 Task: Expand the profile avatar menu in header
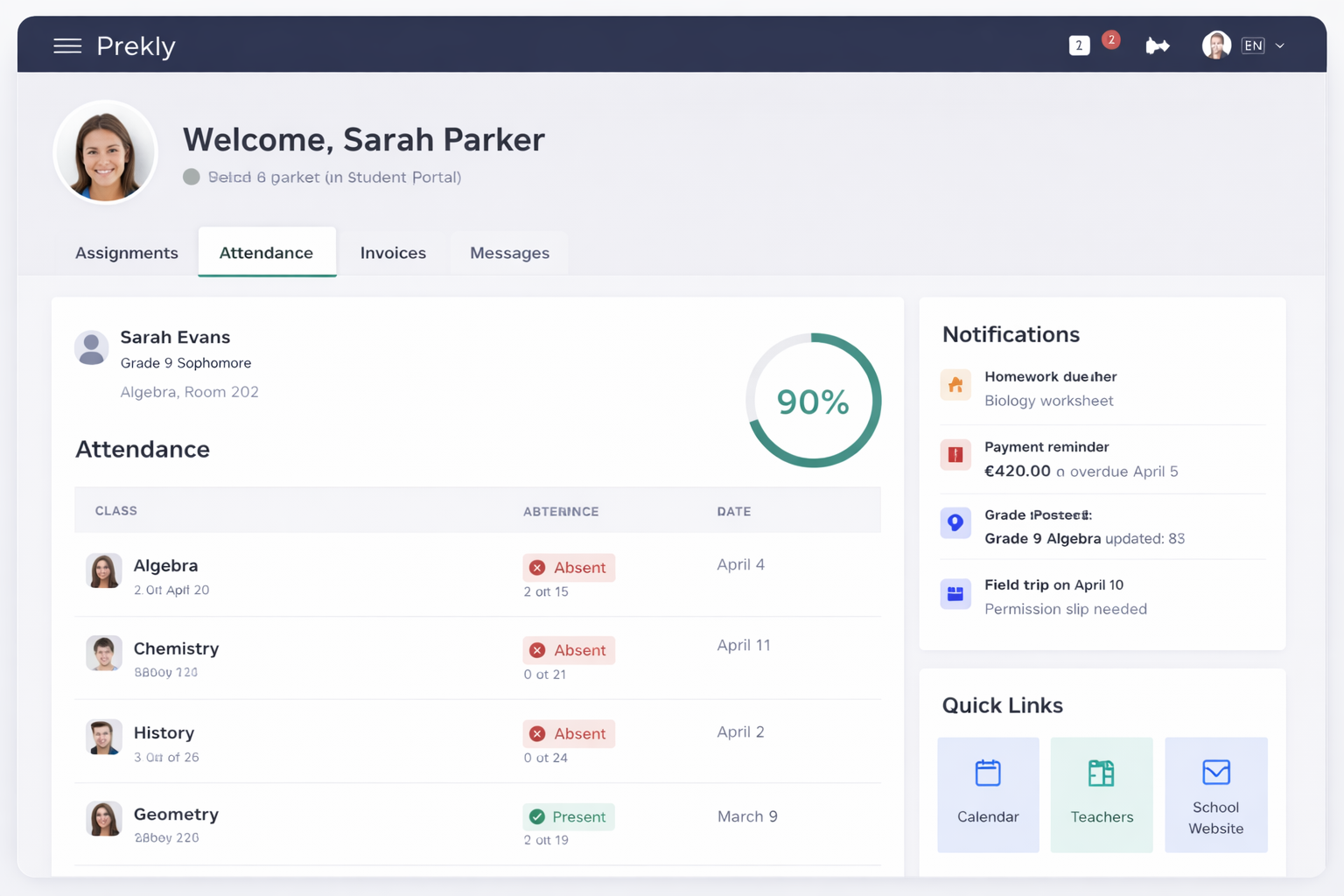[x=1216, y=45]
